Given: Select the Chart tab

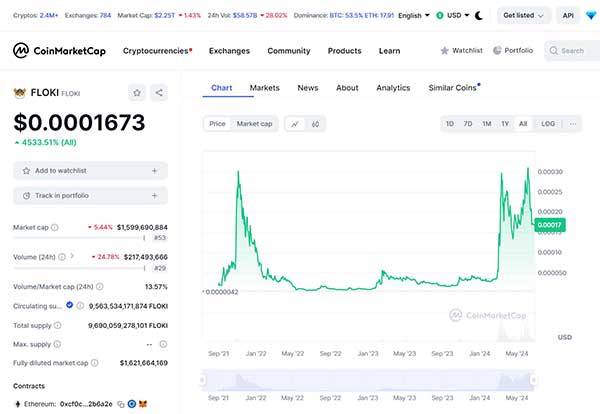Looking at the screenshot, I should [222, 88].
